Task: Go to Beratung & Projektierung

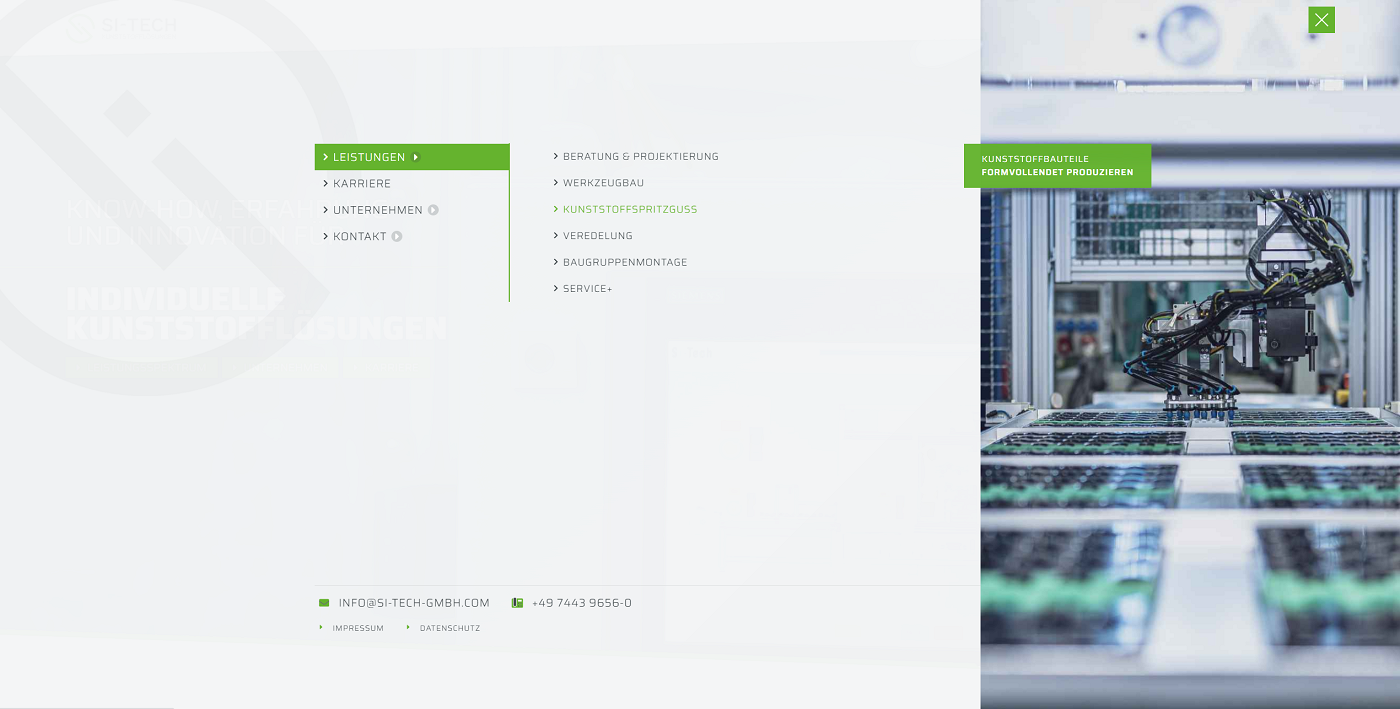Action: [x=640, y=157]
